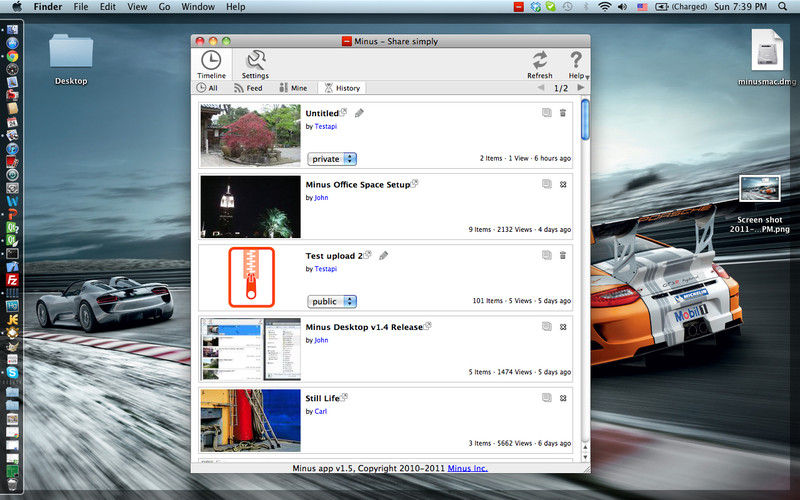Delete Test upload 2 using trash icon
Viewport: 800px width, 500px height.
(x=563, y=256)
